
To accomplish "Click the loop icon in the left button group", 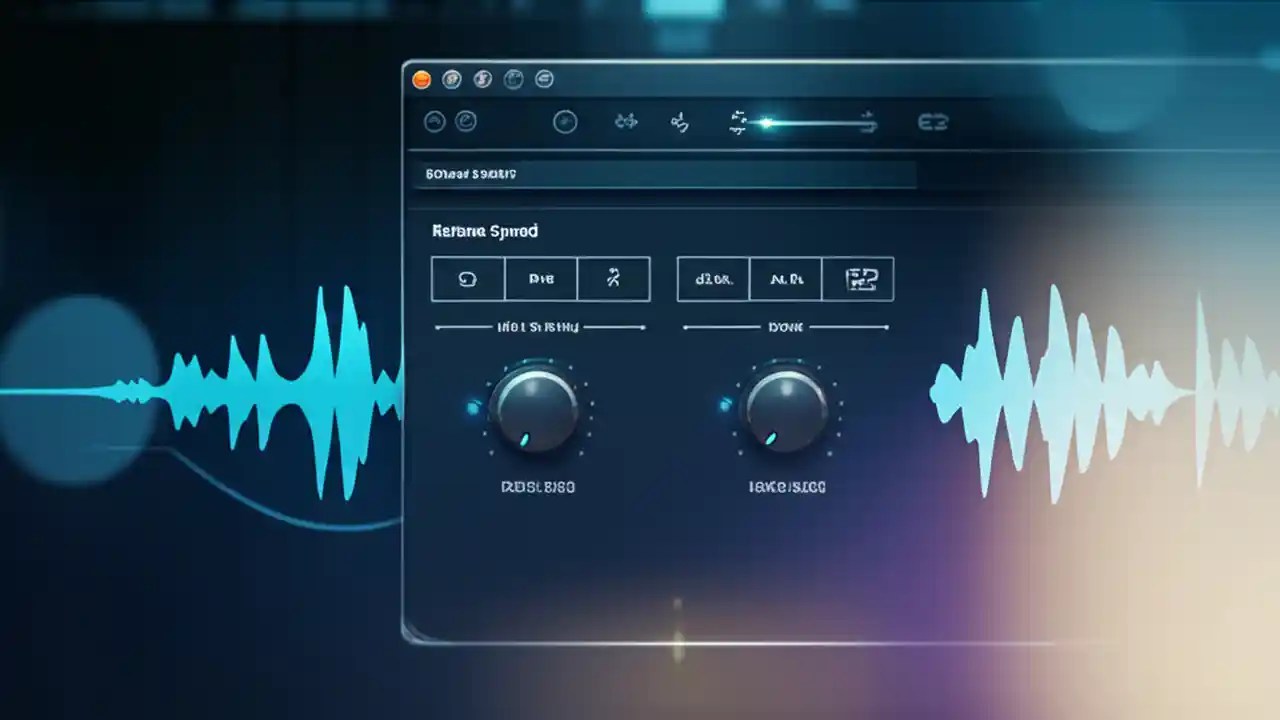I will point(468,279).
